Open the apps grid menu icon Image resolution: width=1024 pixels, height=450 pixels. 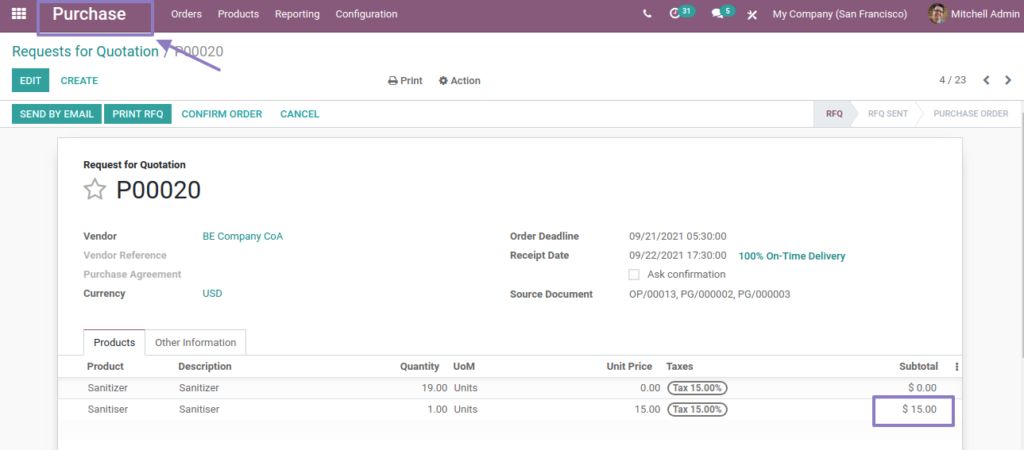click(19, 14)
